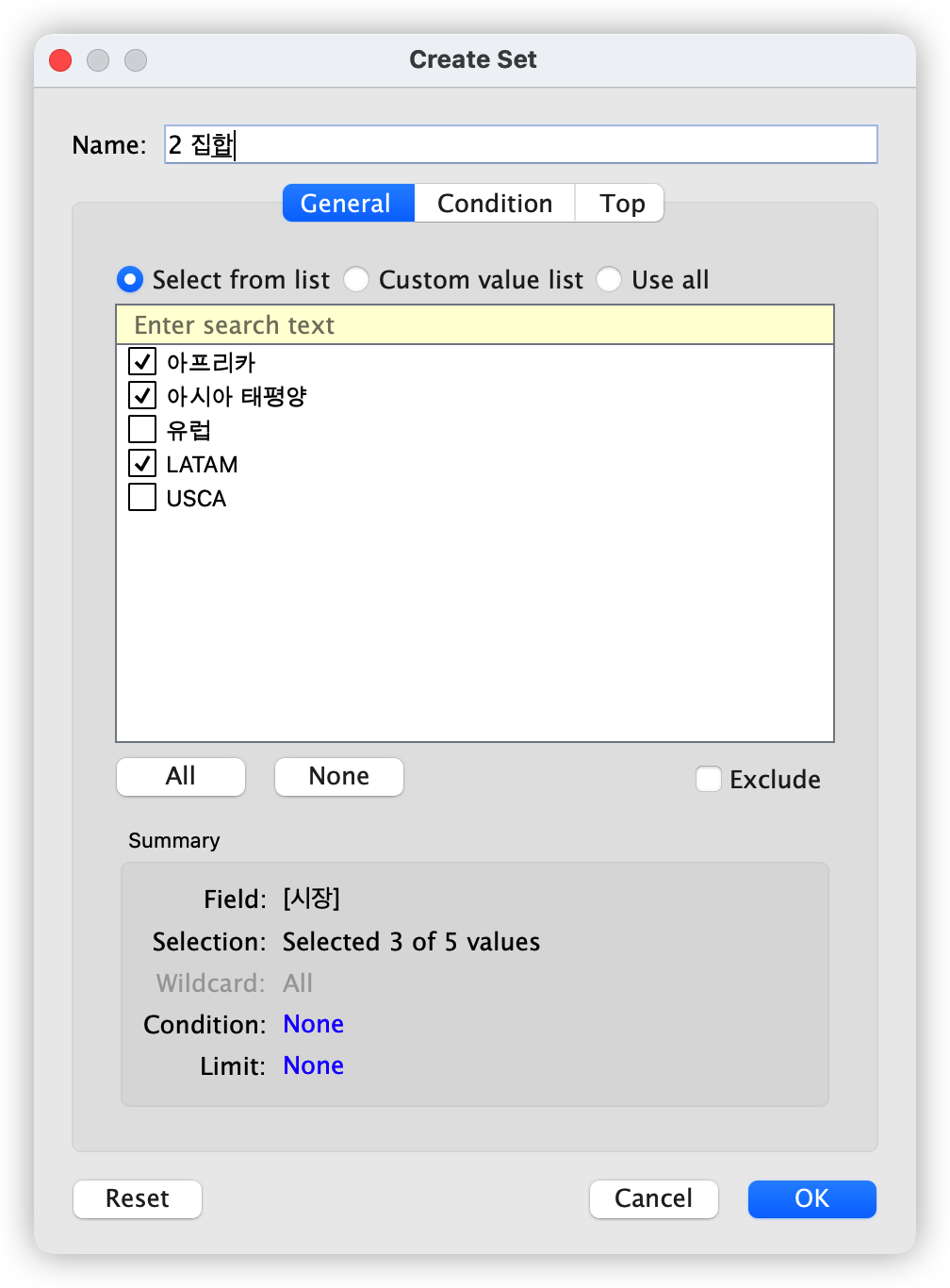The width and height of the screenshot is (950, 1288).
Task: Switch to the General tab
Action: (x=349, y=203)
